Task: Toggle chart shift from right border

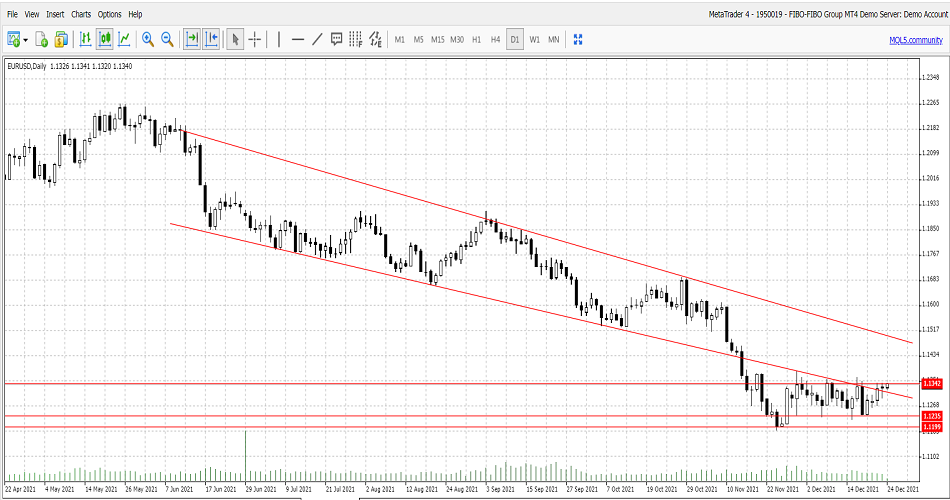Action: click(x=211, y=39)
